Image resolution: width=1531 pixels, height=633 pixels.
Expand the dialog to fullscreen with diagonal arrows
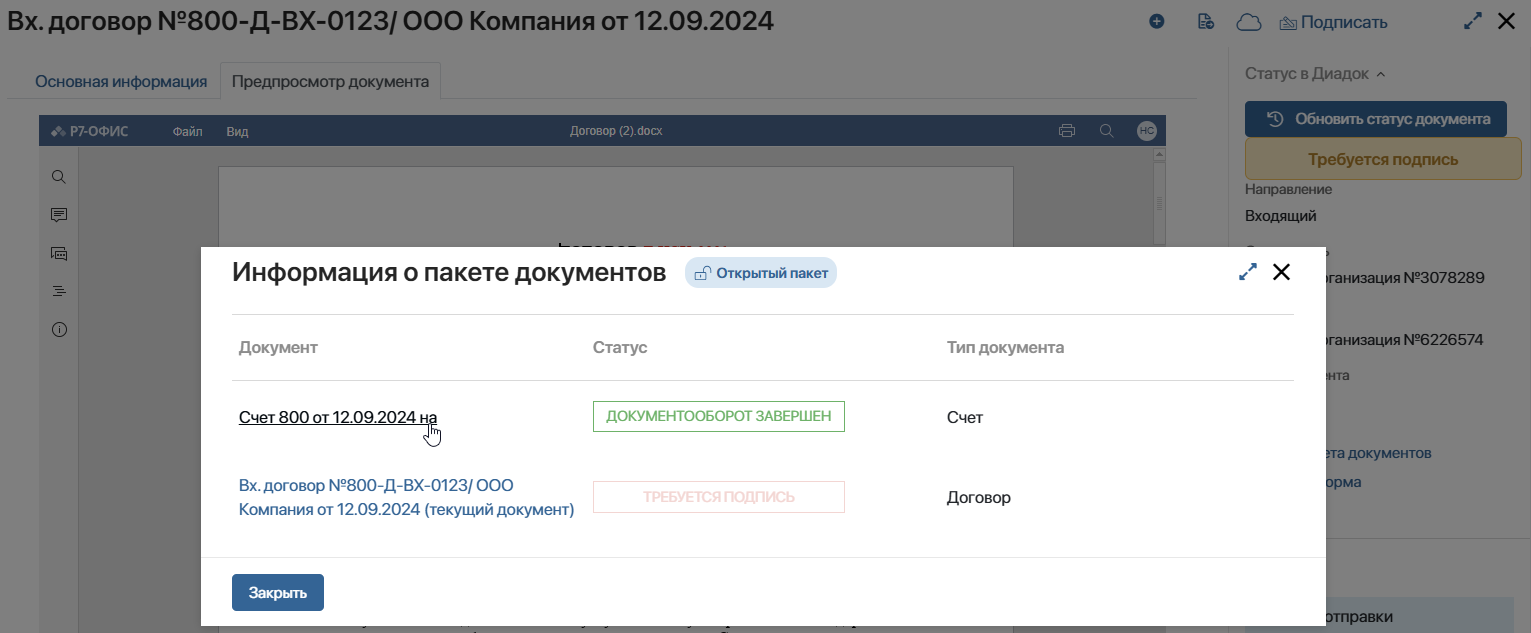[x=1247, y=271]
